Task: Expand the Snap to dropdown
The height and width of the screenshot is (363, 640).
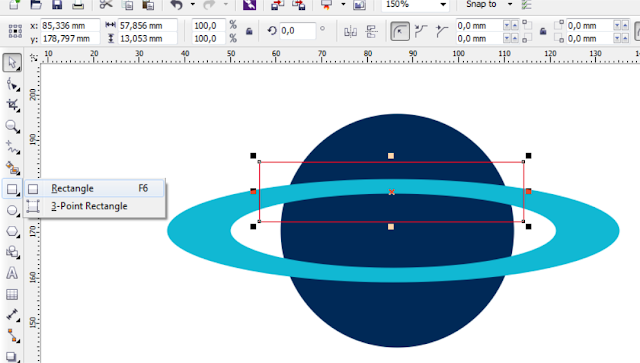Action: tap(510, 4)
